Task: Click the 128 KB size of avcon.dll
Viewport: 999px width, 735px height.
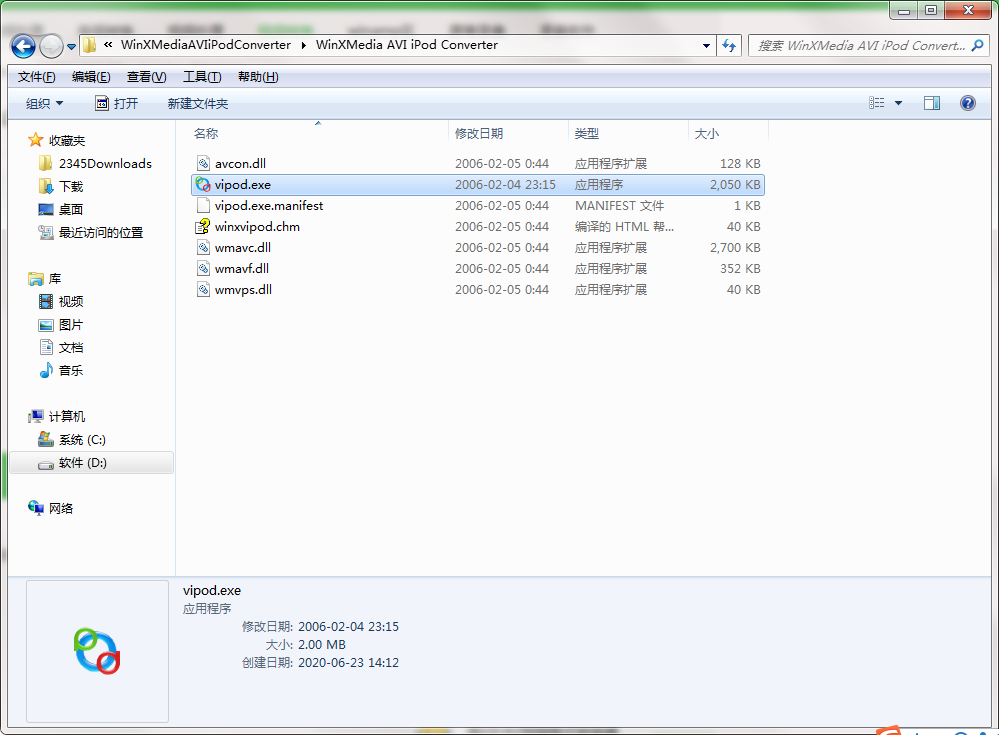Action: pos(740,164)
